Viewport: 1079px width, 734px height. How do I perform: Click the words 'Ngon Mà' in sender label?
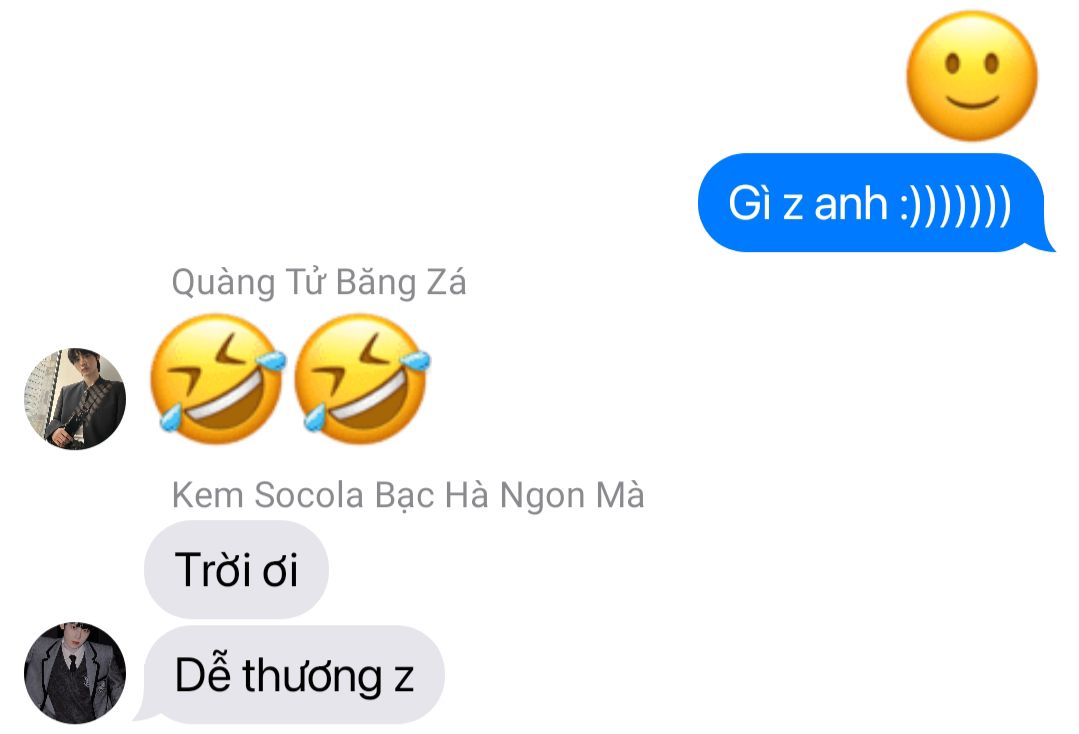click(572, 496)
